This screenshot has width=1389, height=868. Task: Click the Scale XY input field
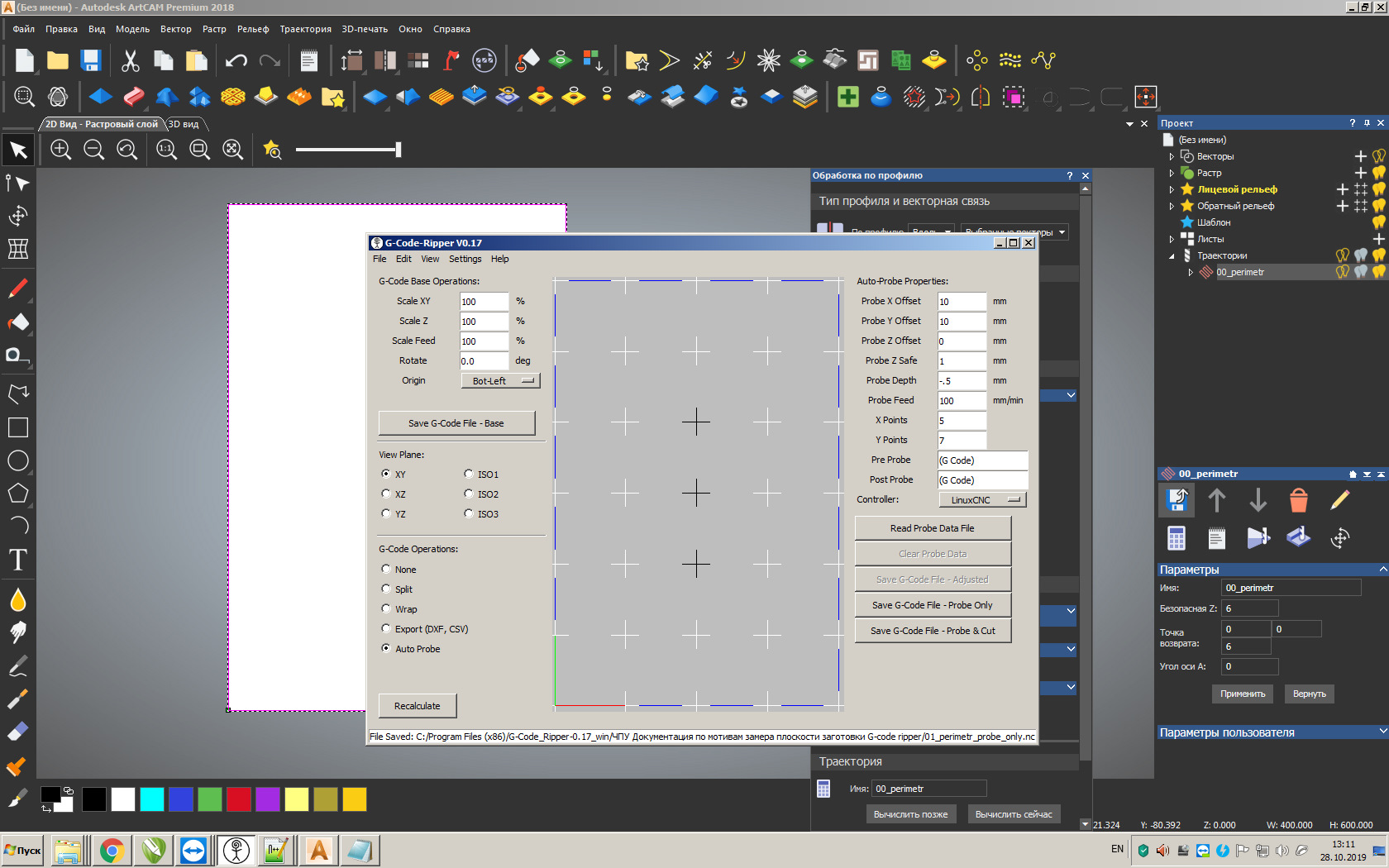pos(484,302)
